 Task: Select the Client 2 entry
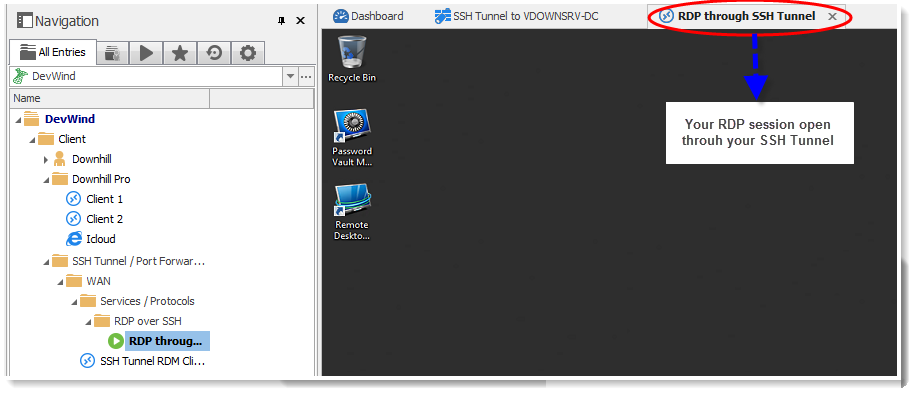(x=105, y=219)
